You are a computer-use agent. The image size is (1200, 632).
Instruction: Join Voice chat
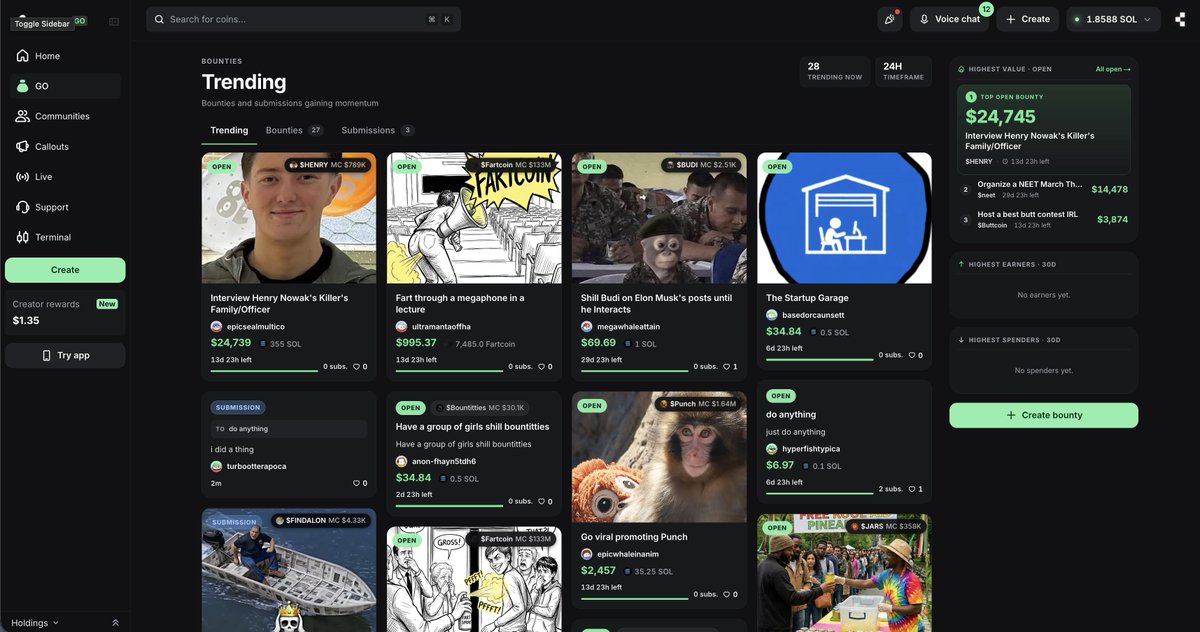[x=949, y=19]
